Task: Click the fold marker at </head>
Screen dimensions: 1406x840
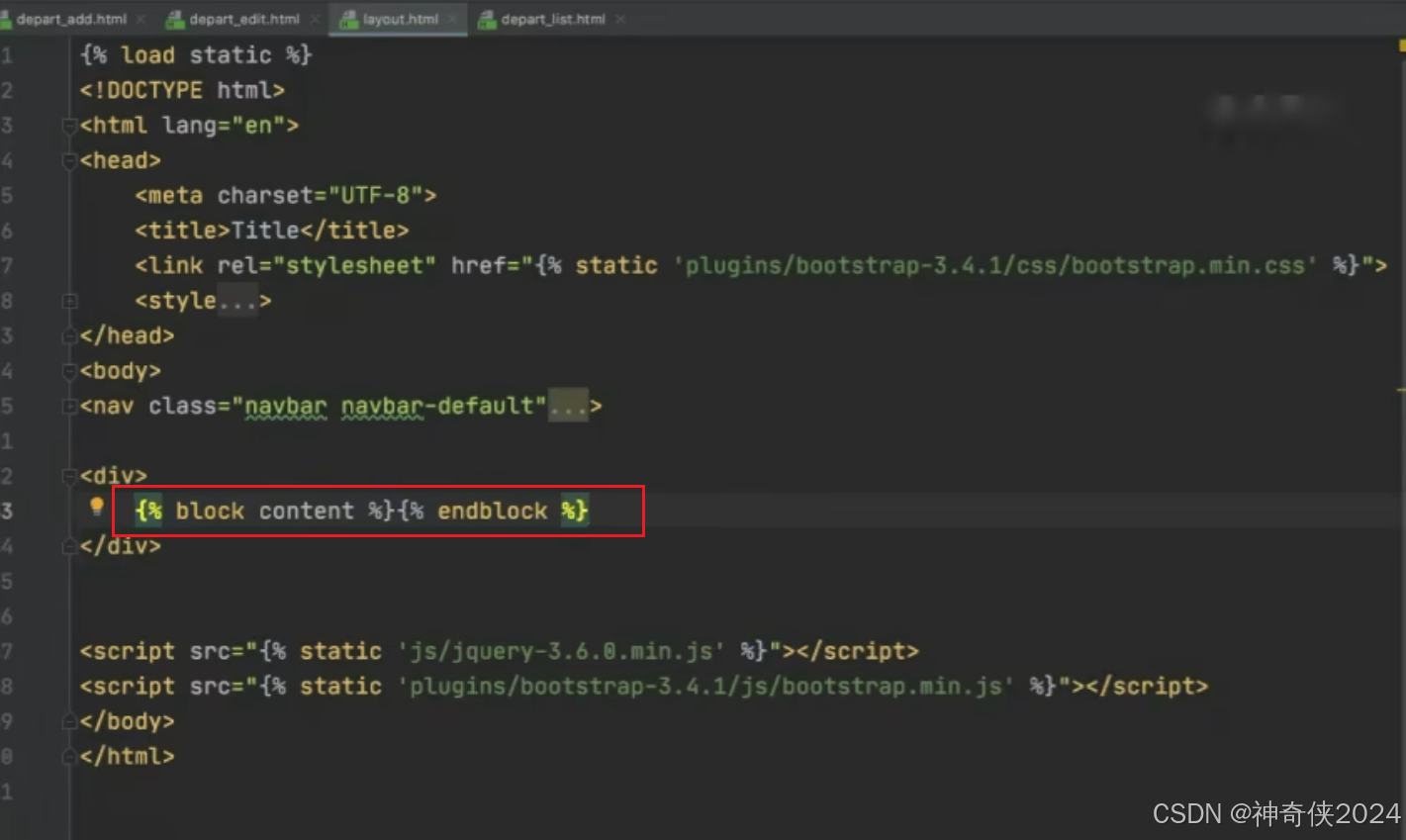Action: (69, 336)
